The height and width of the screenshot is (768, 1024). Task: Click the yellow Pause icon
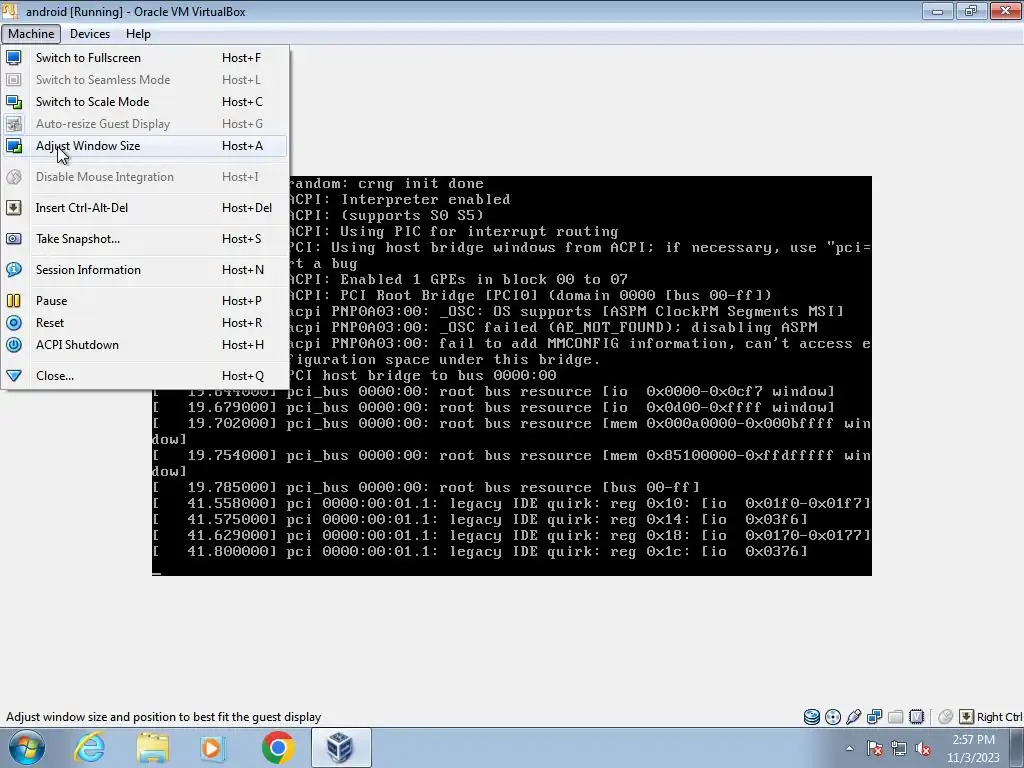click(14, 301)
